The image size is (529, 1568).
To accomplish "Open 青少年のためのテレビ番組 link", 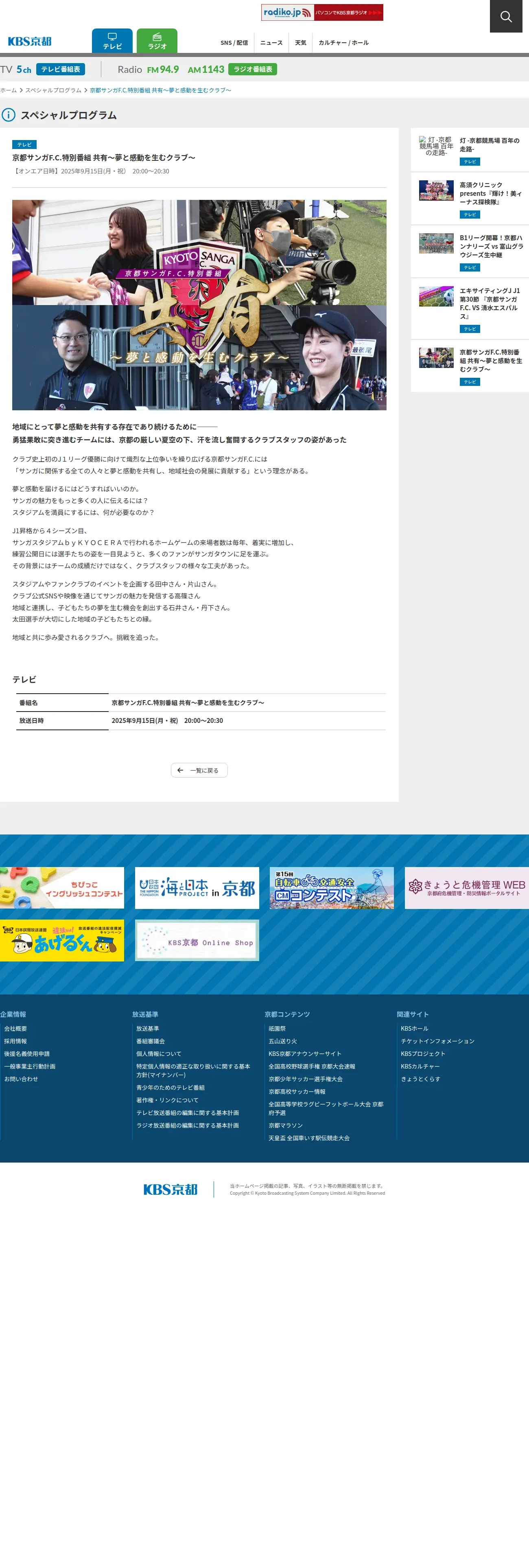I will 171,1087.
